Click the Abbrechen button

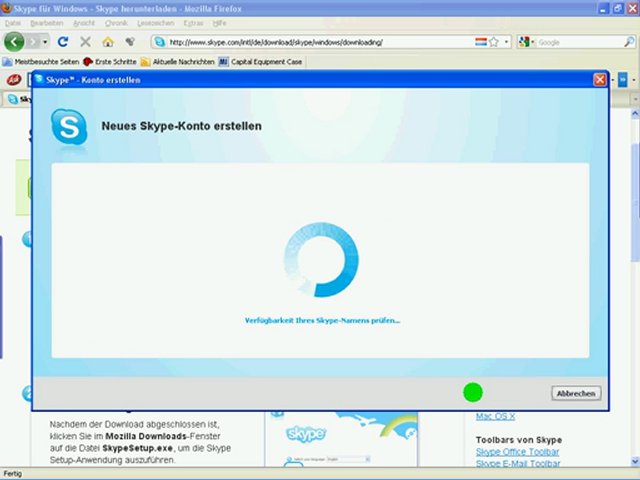(576, 393)
